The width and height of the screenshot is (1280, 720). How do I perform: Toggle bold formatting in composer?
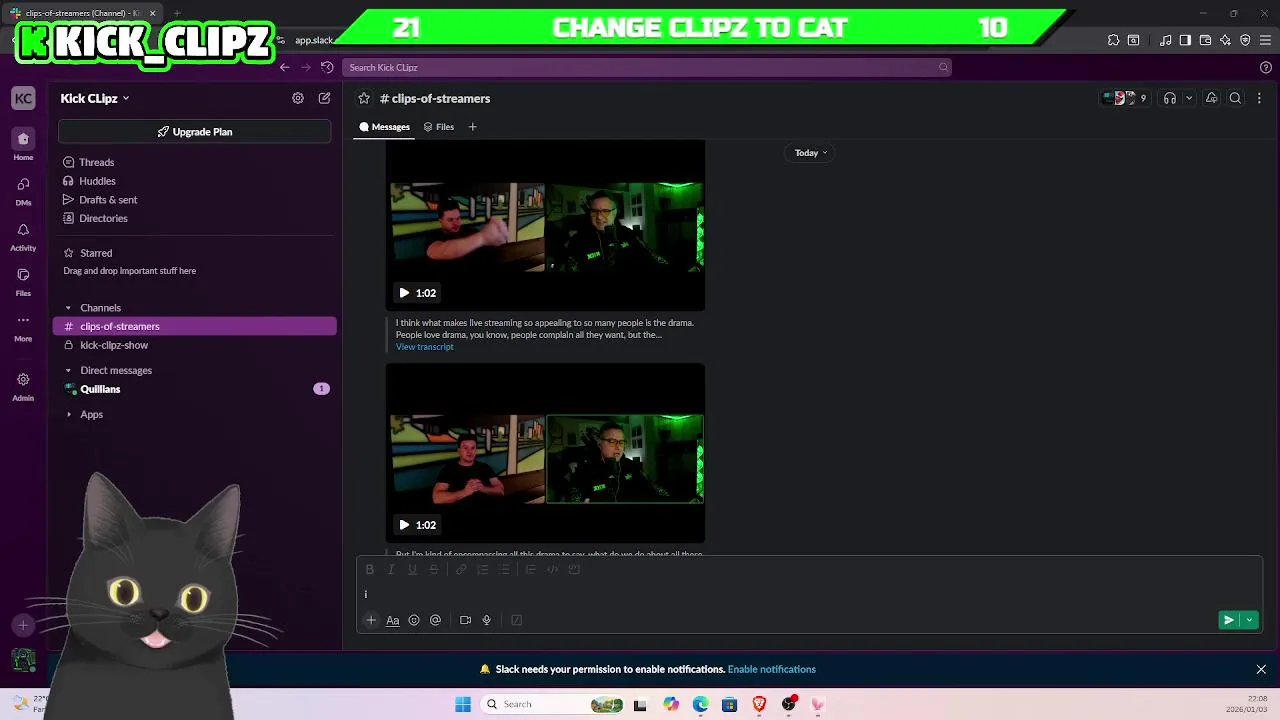pyautogui.click(x=370, y=569)
